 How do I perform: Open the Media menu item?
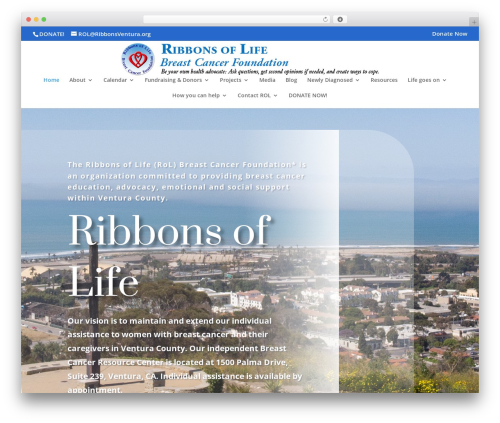click(267, 80)
